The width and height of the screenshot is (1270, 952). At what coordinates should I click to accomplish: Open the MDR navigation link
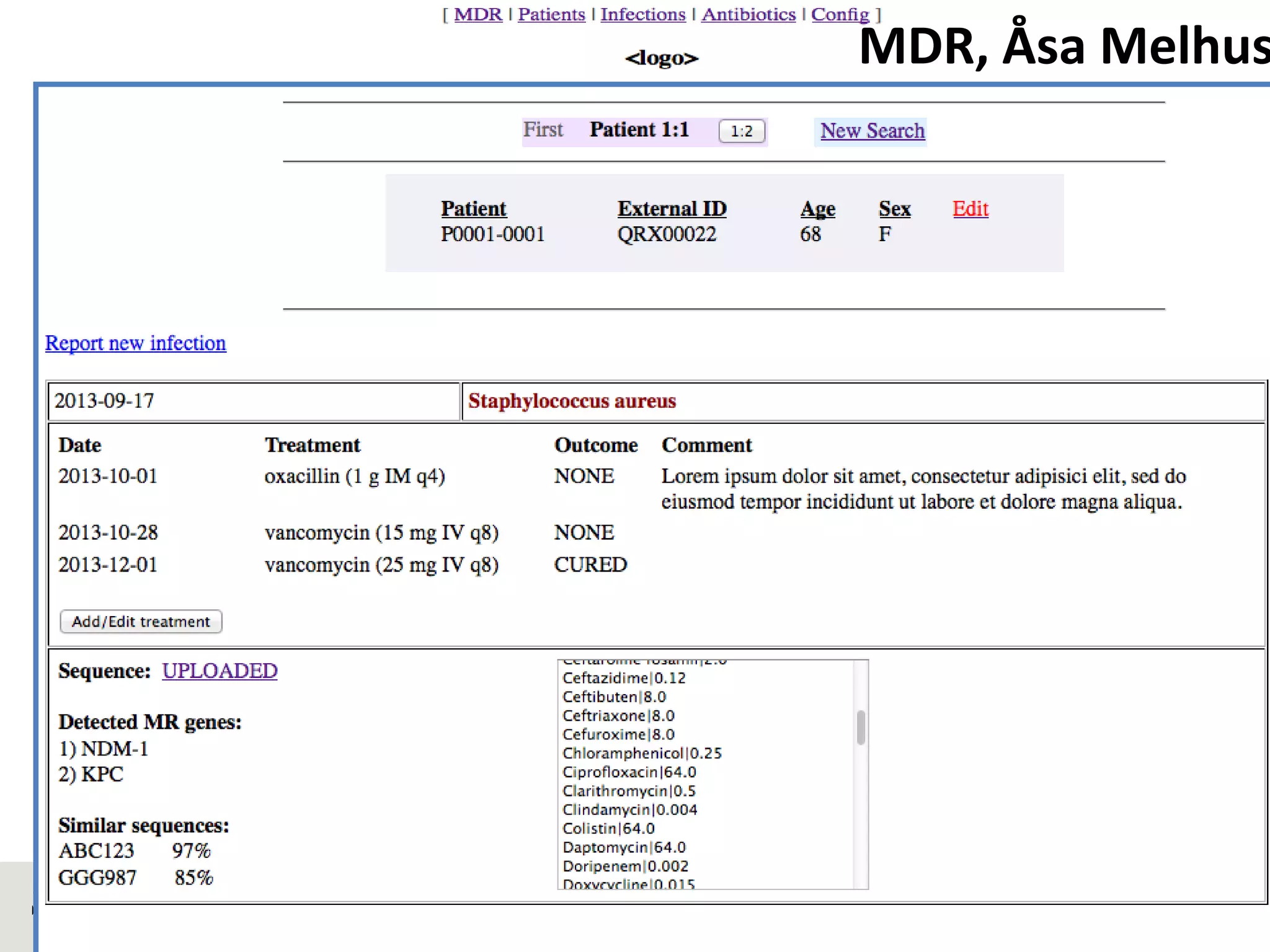point(477,14)
